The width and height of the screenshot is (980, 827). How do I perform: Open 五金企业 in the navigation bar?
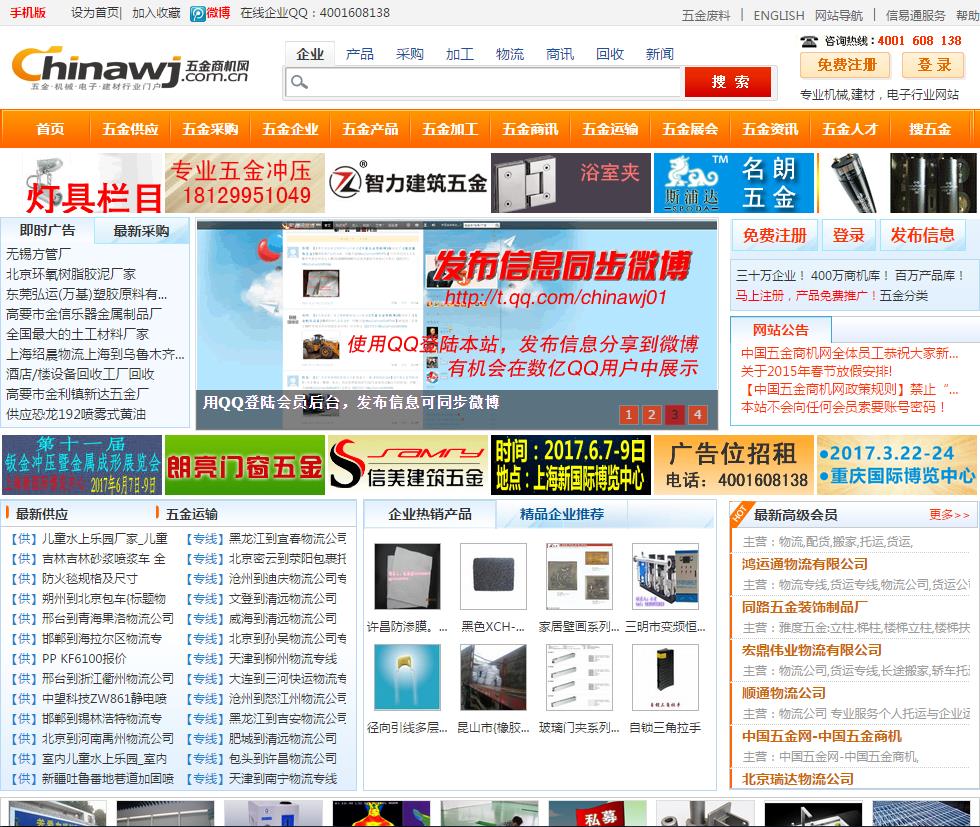290,129
